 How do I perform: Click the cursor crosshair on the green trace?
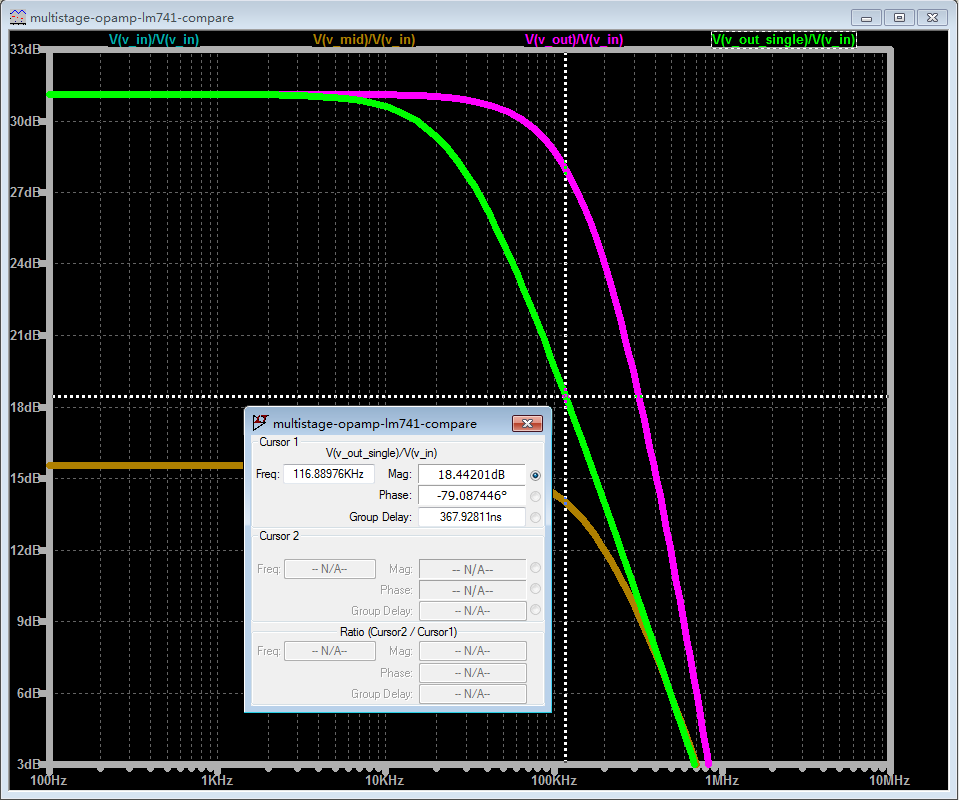tap(567, 397)
